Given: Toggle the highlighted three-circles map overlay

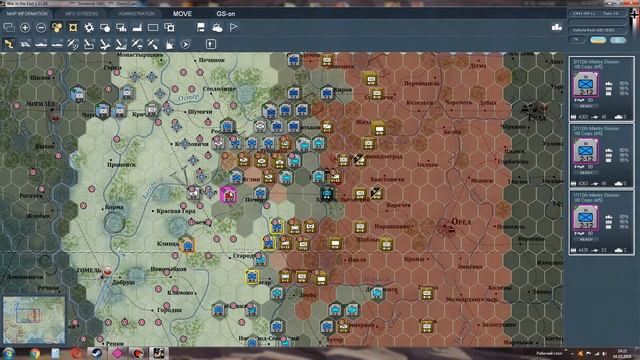Looking at the screenshot, I should coord(57,27).
